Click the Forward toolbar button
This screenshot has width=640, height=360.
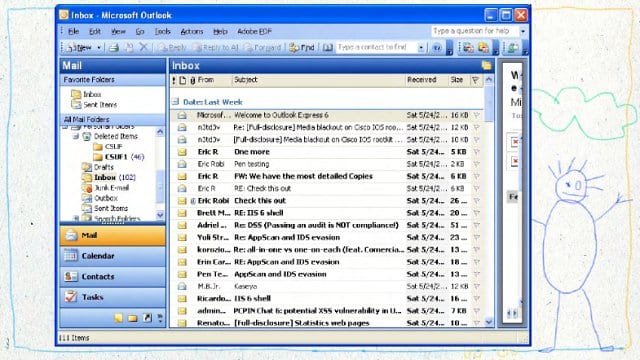[262, 48]
